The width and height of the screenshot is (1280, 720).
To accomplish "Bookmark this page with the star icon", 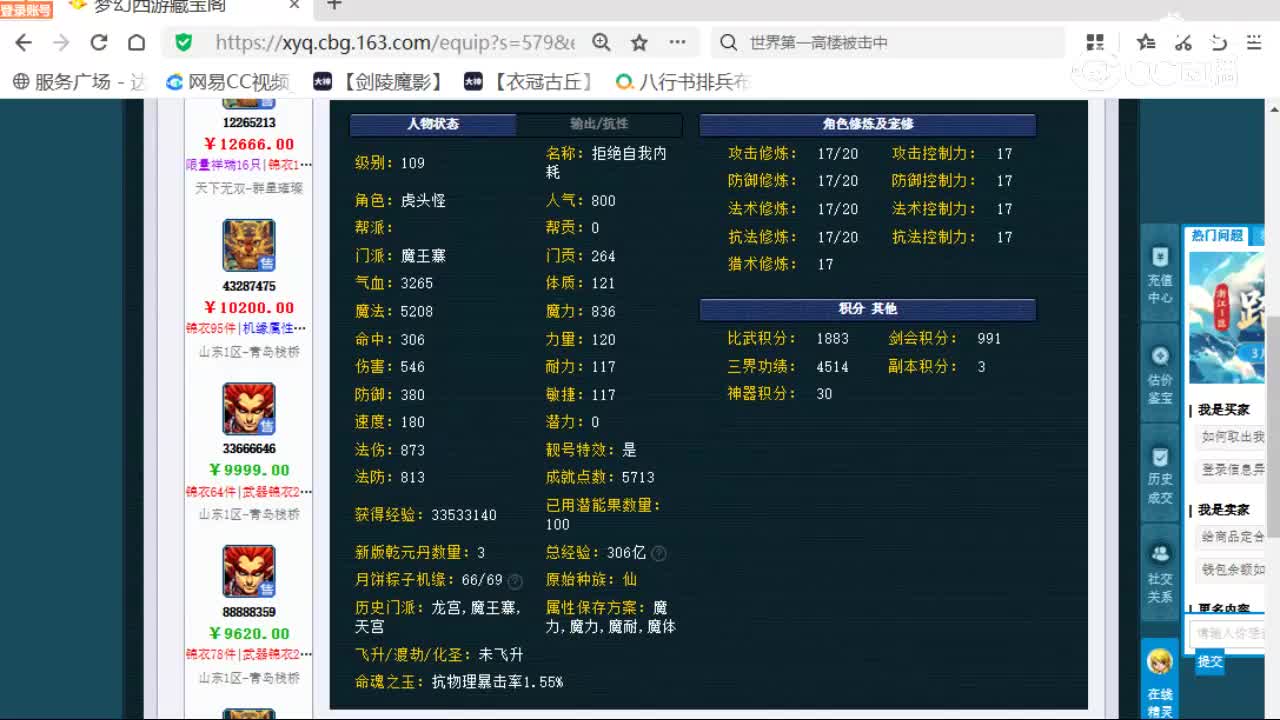I will (639, 42).
